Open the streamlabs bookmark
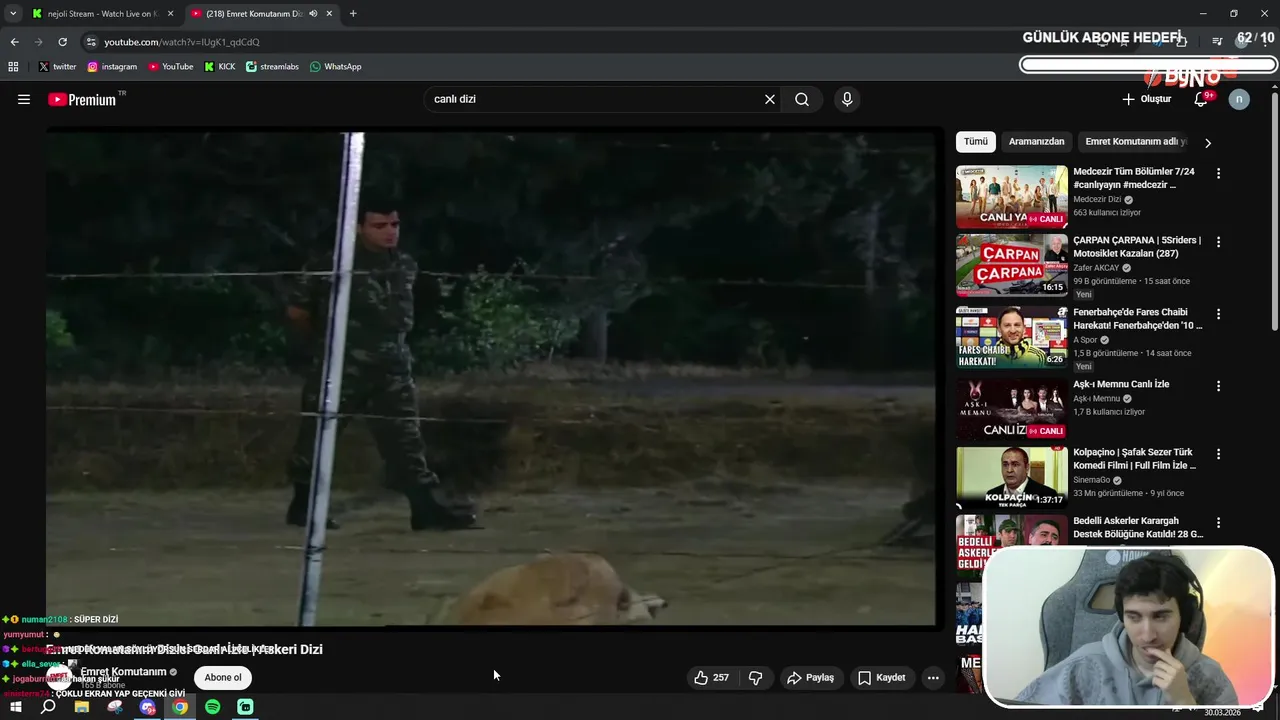The height and width of the screenshot is (720, 1280). point(273,67)
